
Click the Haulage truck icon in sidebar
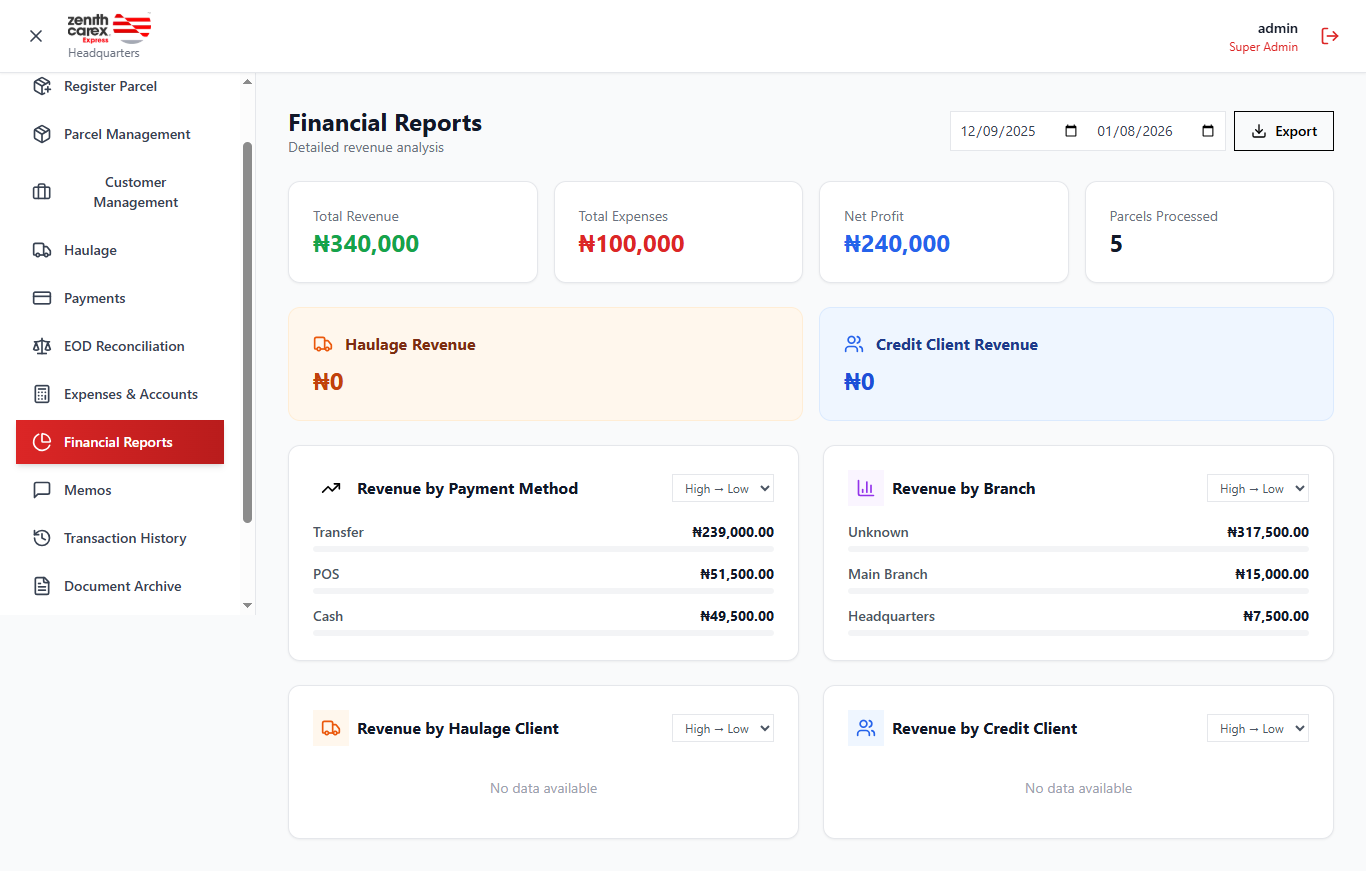(42, 250)
